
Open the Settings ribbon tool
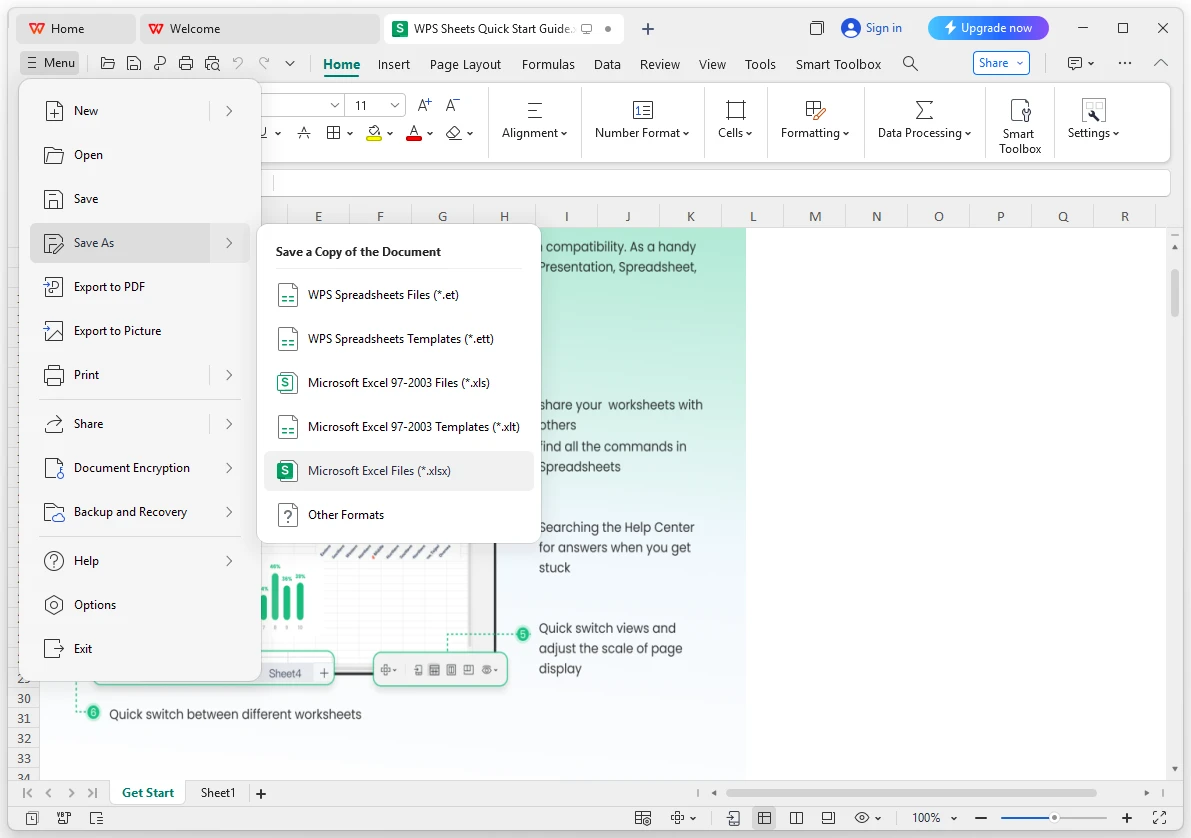point(1093,121)
